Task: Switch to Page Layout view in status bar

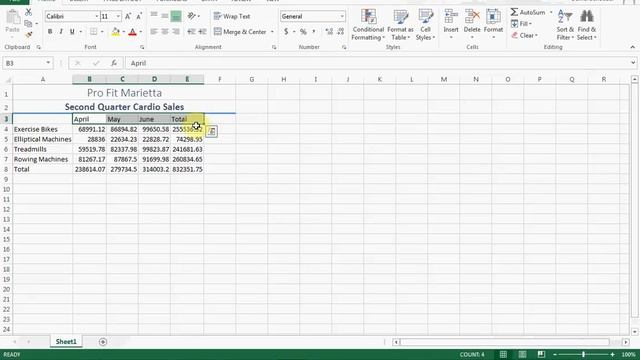Action: pyautogui.click(x=522, y=354)
